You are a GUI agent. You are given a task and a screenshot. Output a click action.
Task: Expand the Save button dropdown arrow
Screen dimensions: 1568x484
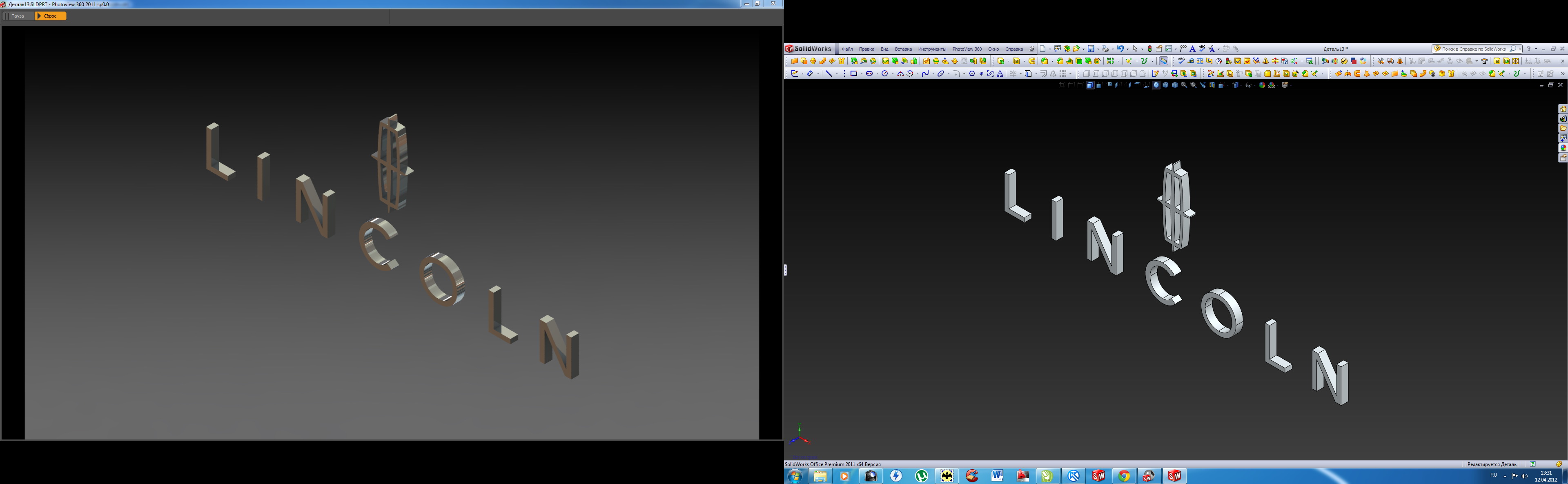tap(1098, 49)
